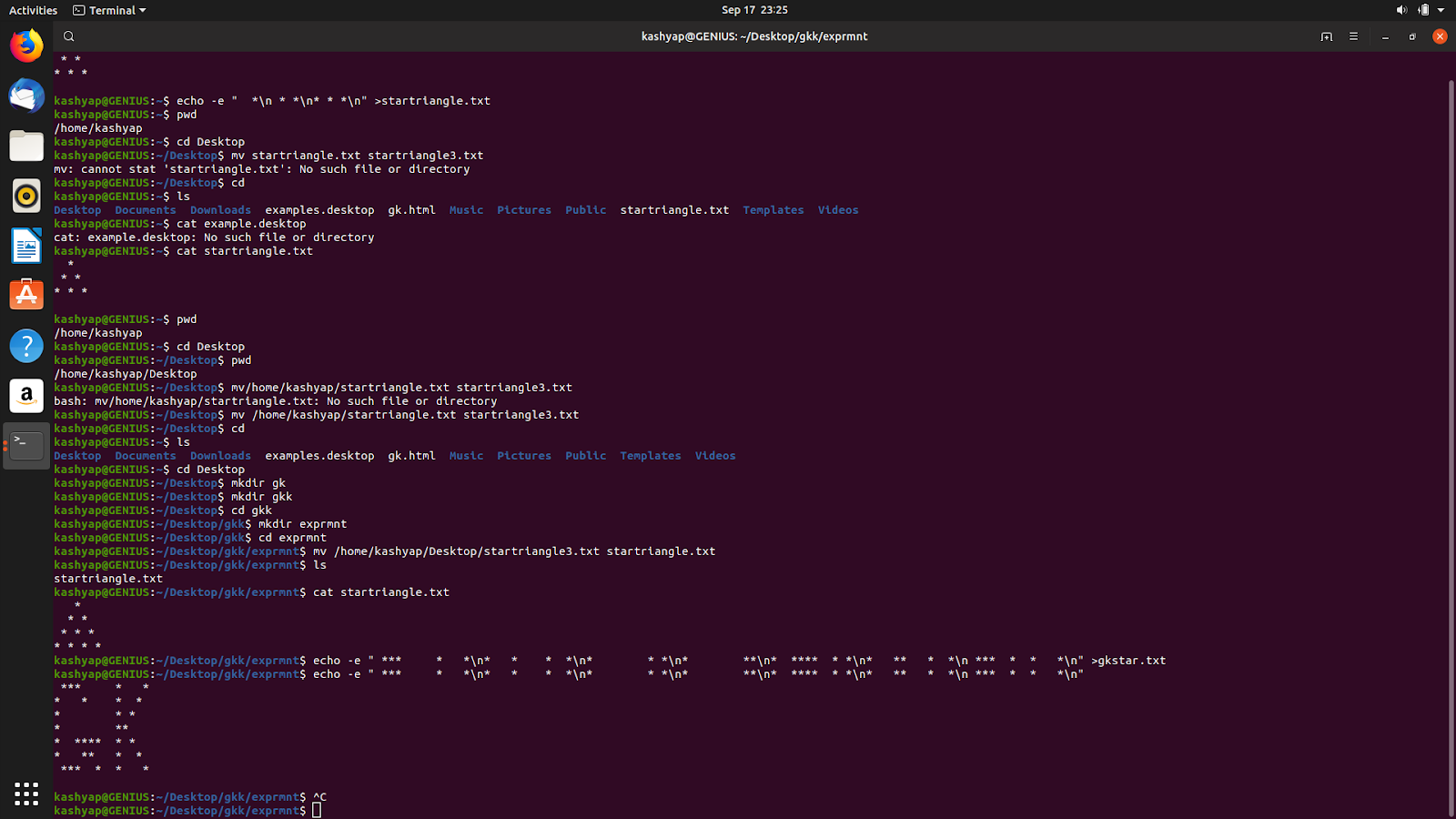Expand the system menu arrow
The image size is (1456, 819).
point(1441,10)
